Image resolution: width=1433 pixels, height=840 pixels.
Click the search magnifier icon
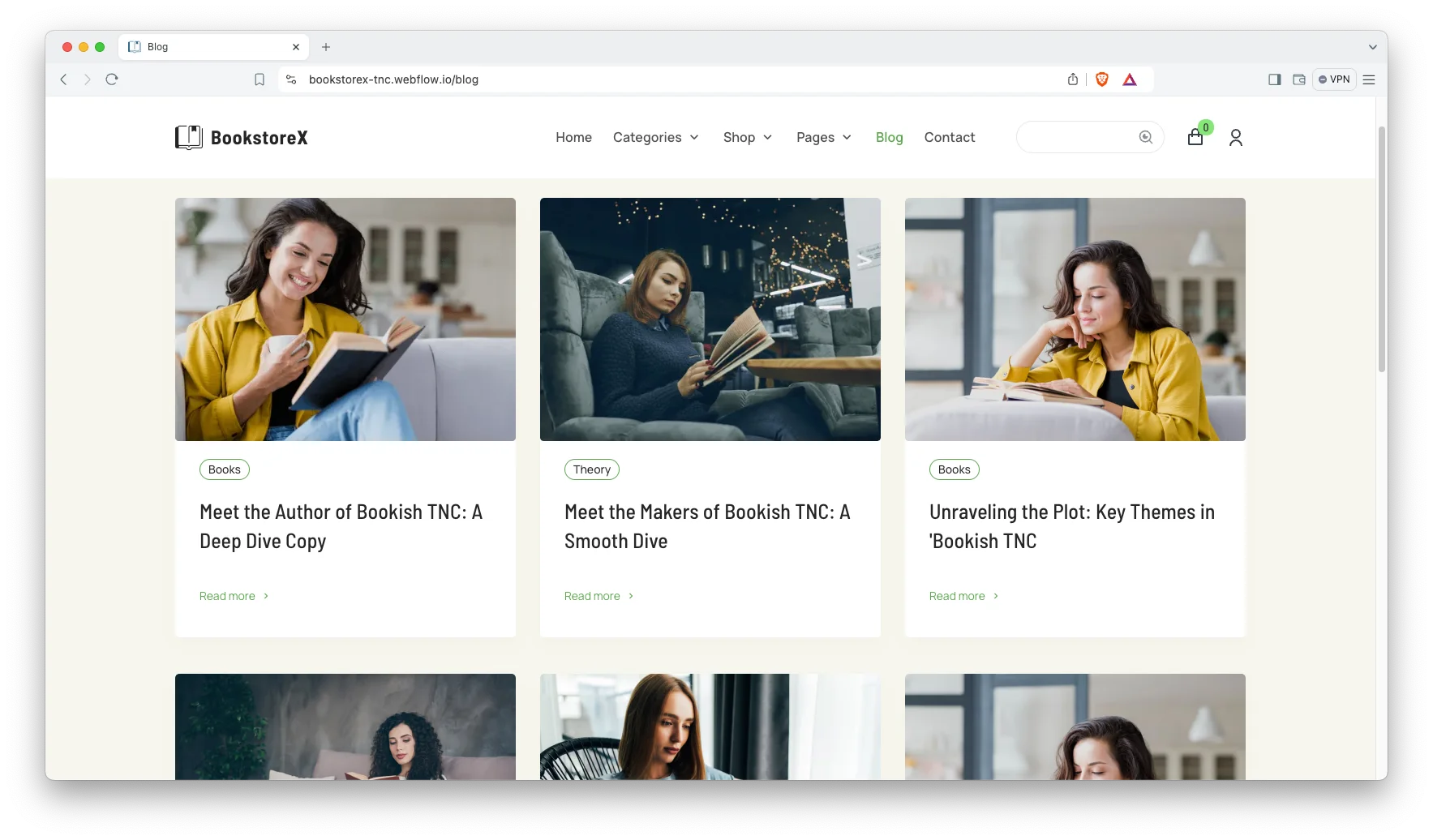point(1145,137)
